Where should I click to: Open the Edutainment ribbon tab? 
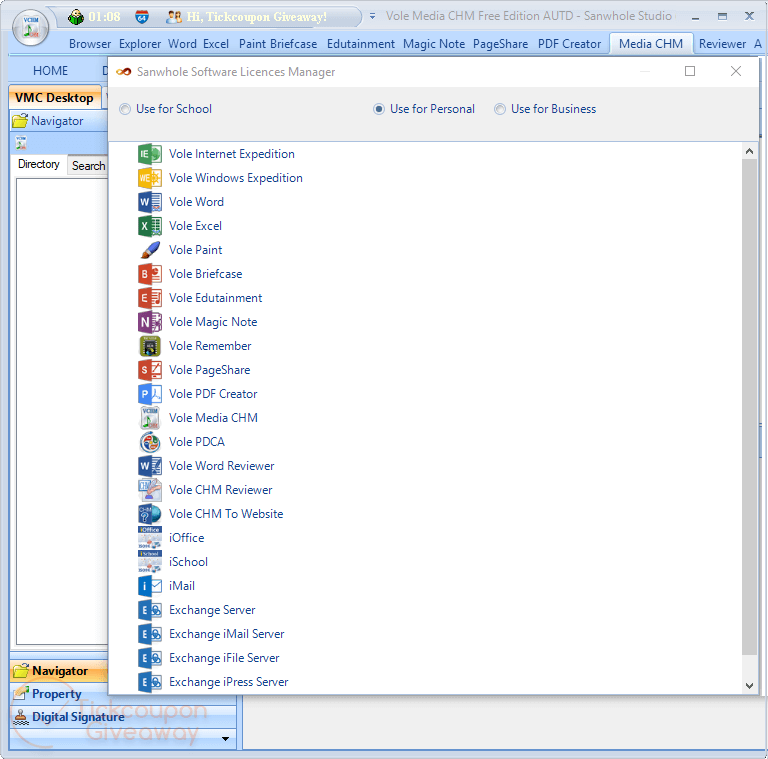360,44
